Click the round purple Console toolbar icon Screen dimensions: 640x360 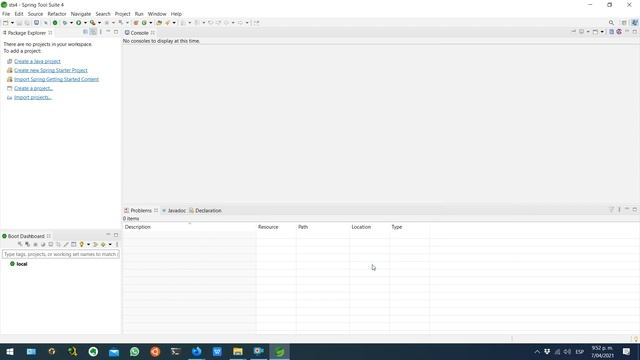pos(619,32)
